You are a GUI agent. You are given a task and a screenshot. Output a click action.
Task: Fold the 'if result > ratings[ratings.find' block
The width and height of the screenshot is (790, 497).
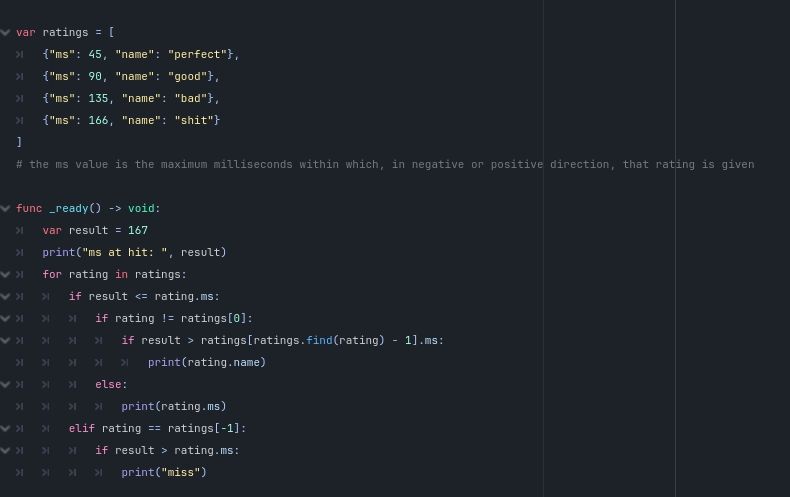[x=6, y=340]
